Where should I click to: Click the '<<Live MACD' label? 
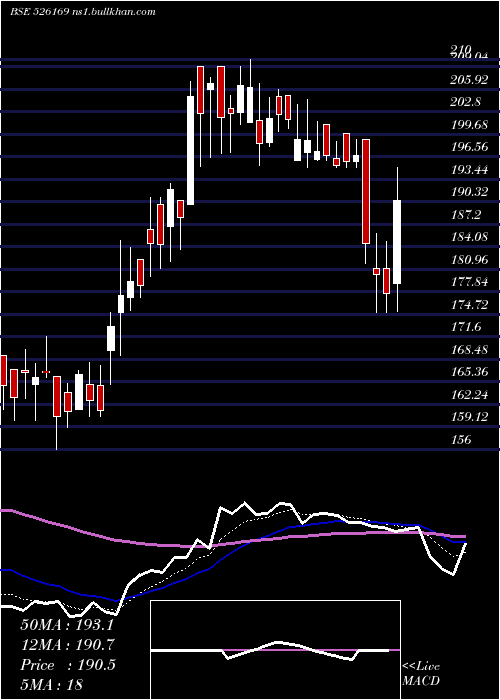421,673
